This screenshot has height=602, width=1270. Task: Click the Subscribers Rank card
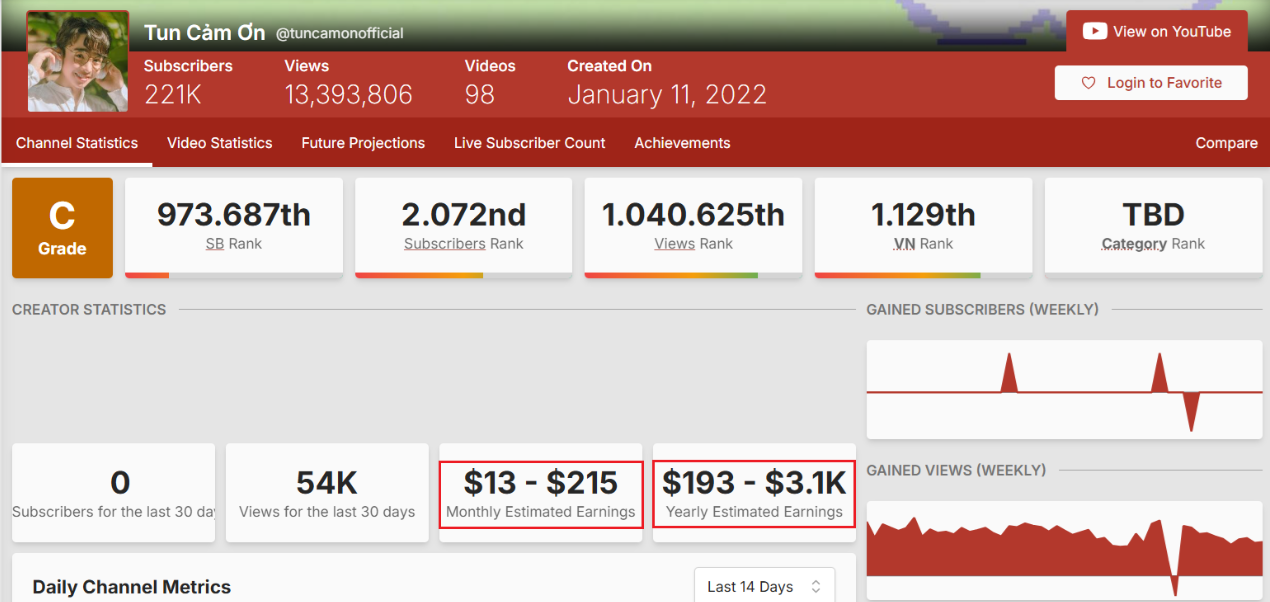tap(463, 227)
